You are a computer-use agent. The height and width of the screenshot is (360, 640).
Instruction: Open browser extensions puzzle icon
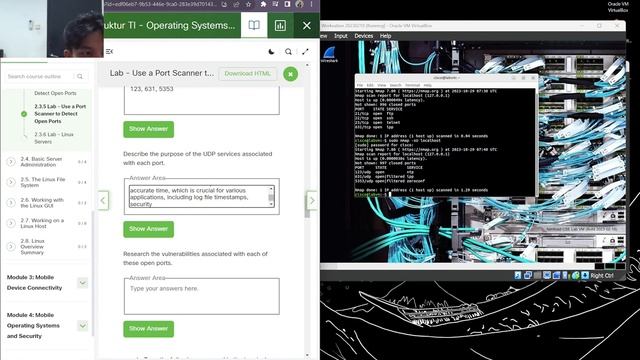pyautogui.click(x=263, y=4)
